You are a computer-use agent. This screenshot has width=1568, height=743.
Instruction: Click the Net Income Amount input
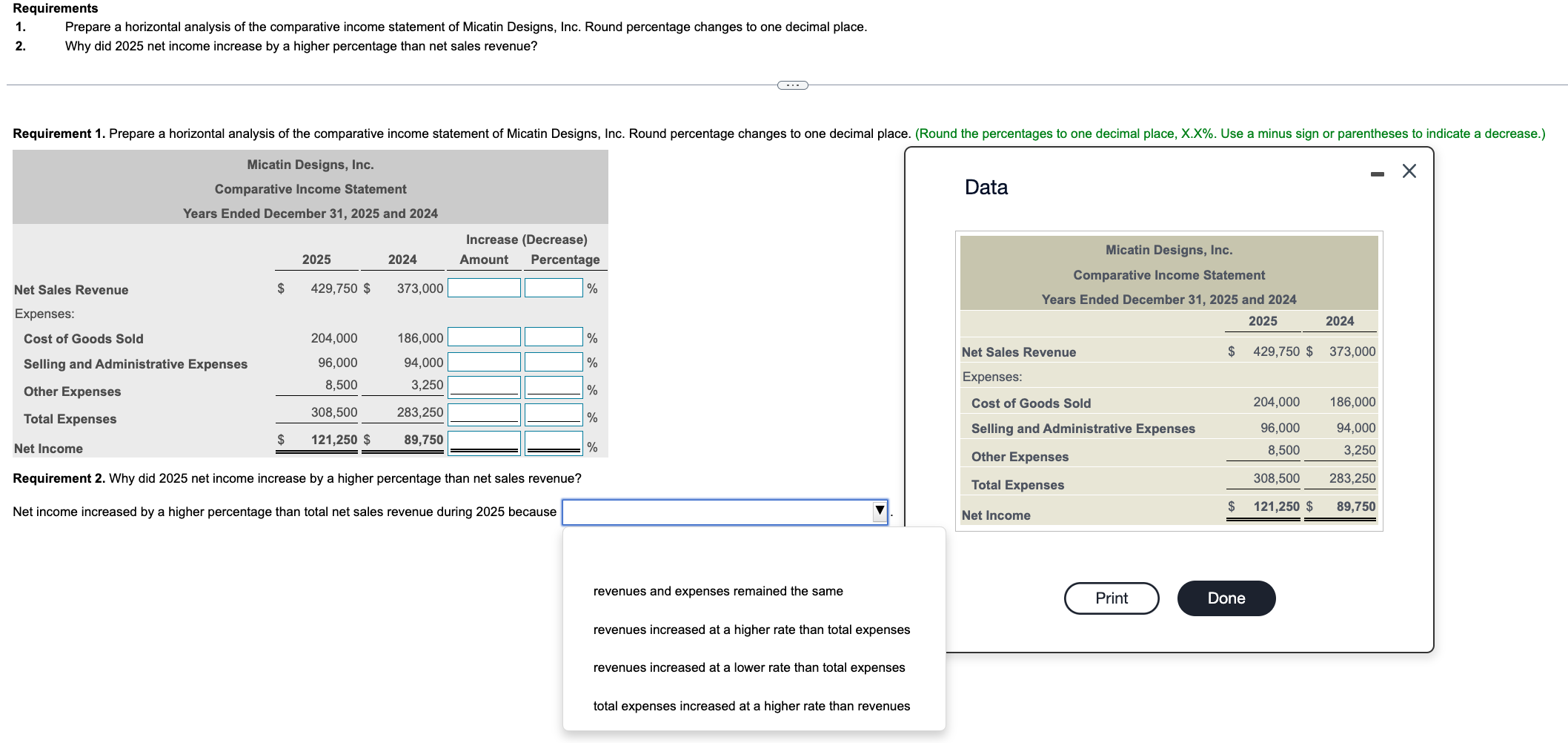483,440
